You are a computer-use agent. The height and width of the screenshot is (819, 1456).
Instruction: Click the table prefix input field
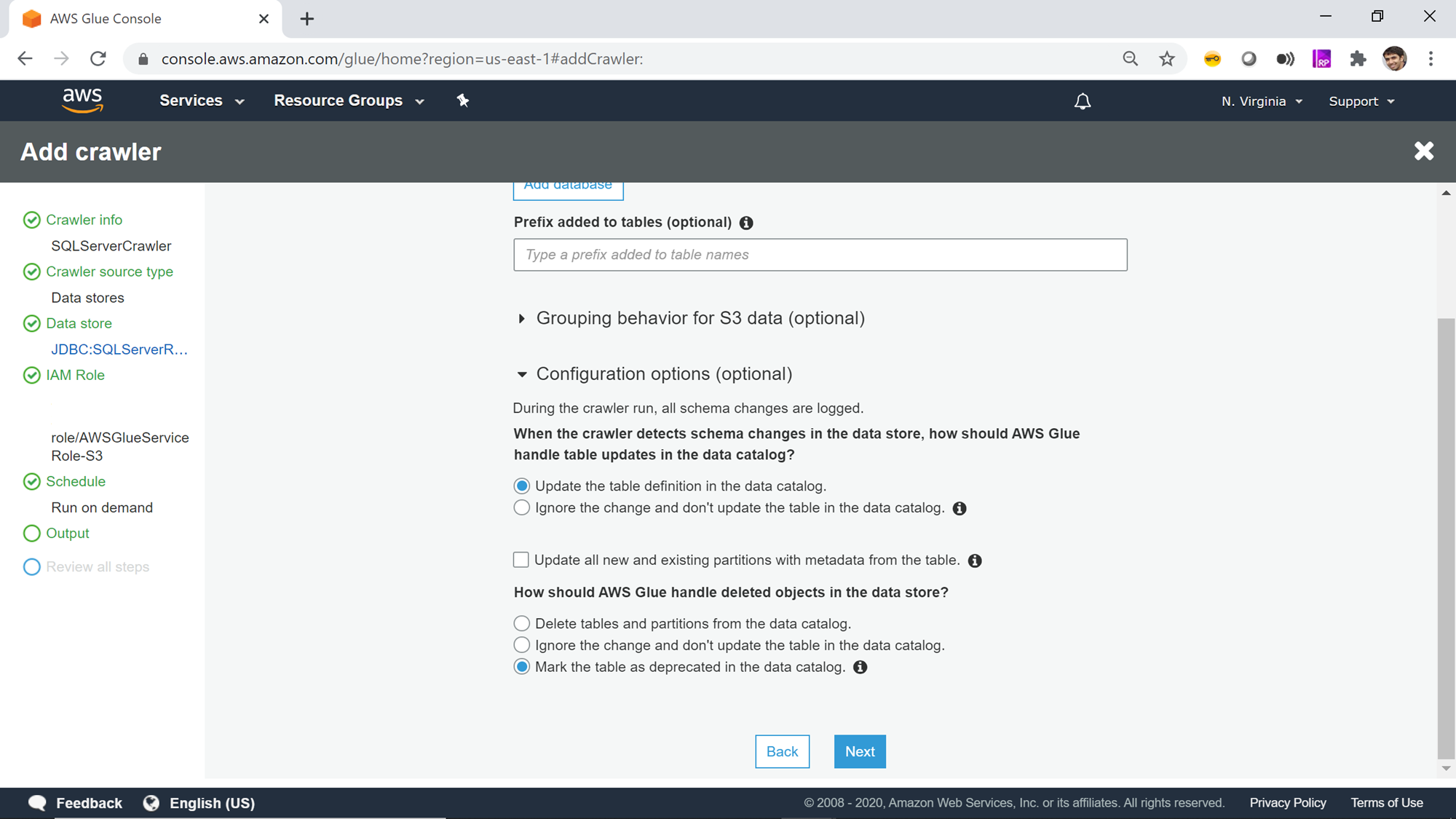[820, 255]
